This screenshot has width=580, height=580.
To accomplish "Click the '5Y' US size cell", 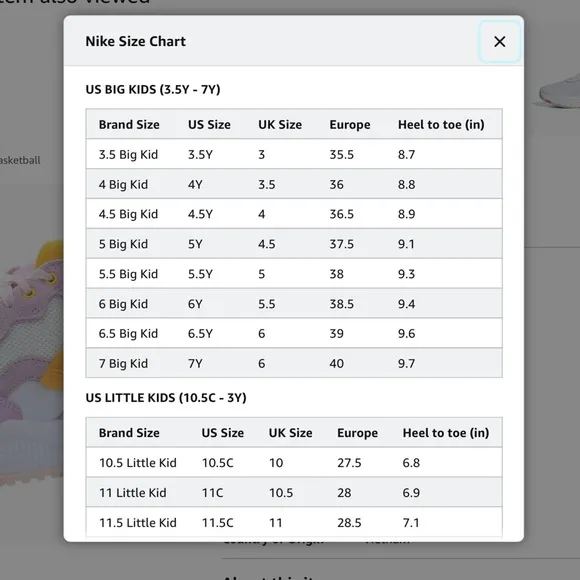I will (x=195, y=244).
